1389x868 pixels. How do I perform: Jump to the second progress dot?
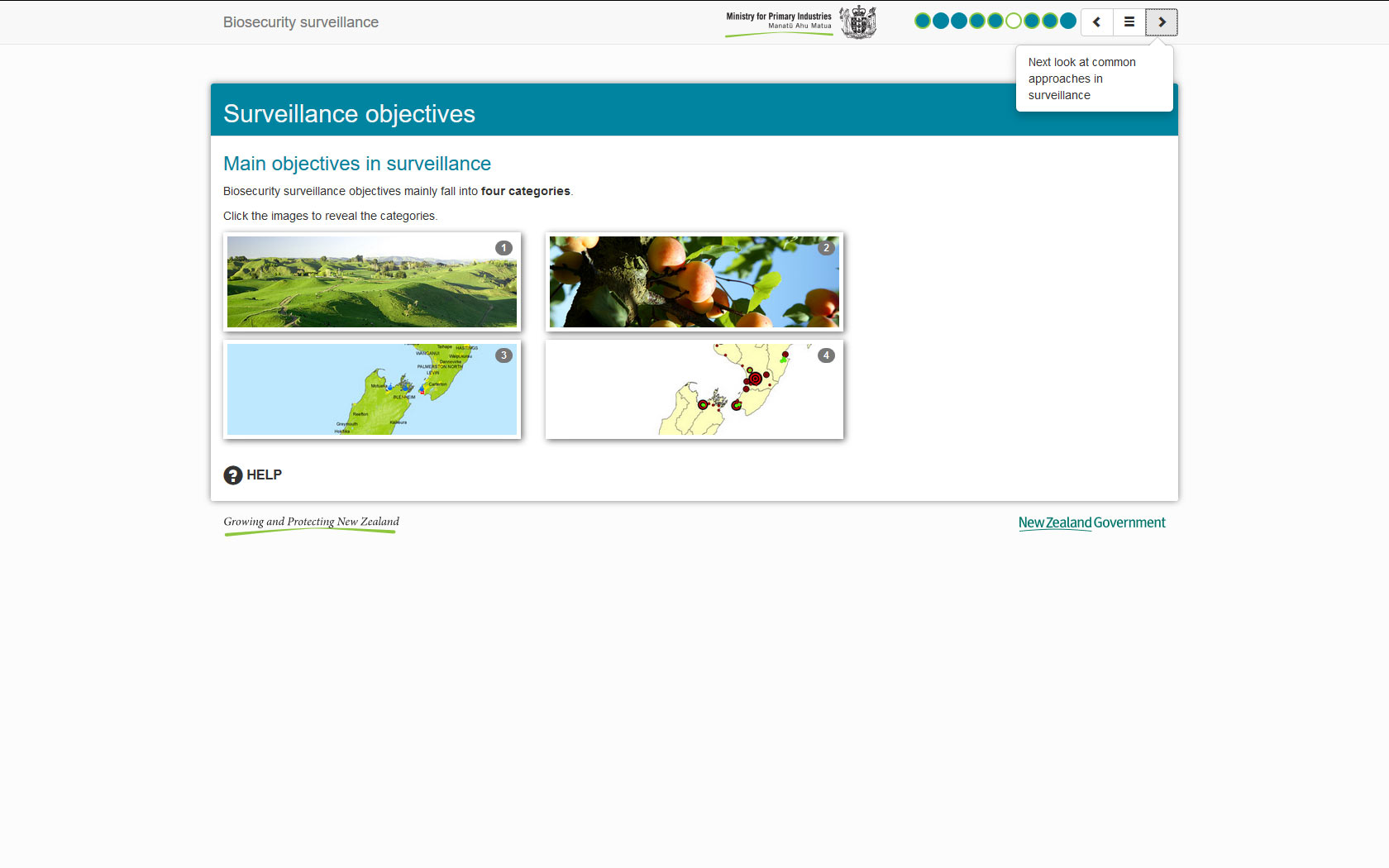941,21
